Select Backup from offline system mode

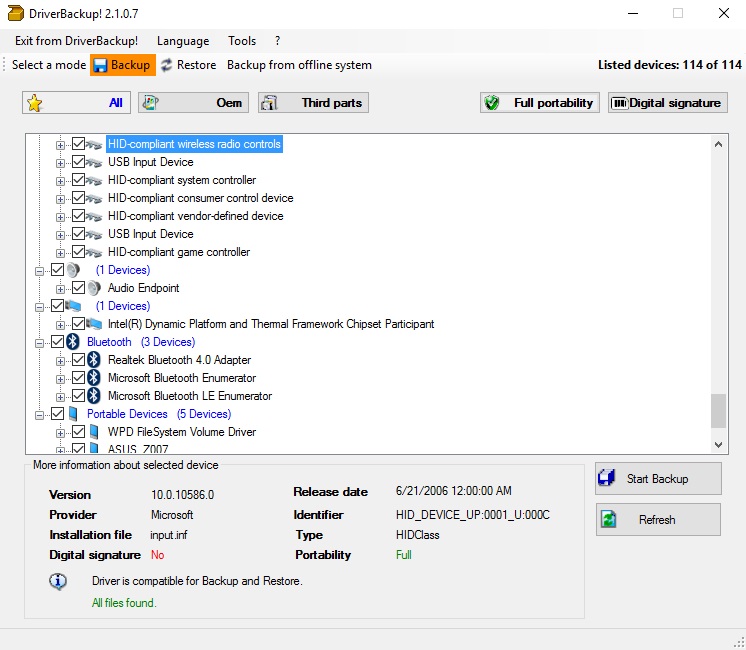click(299, 65)
